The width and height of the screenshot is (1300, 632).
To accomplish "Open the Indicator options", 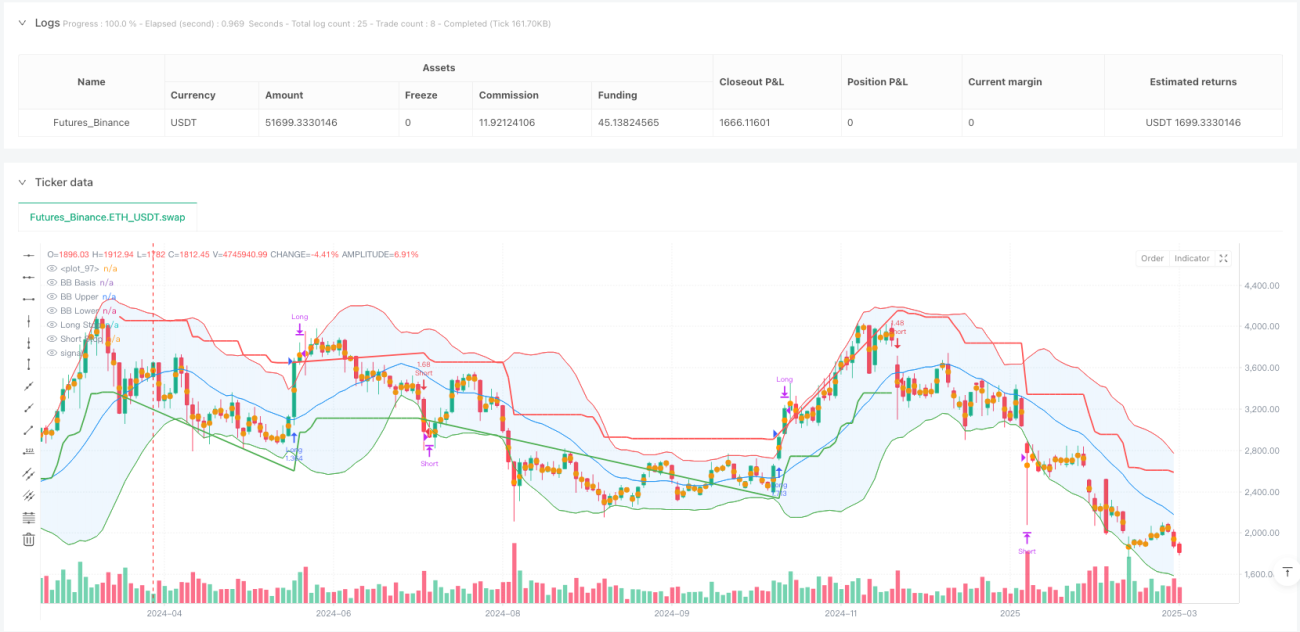I will (1191, 258).
